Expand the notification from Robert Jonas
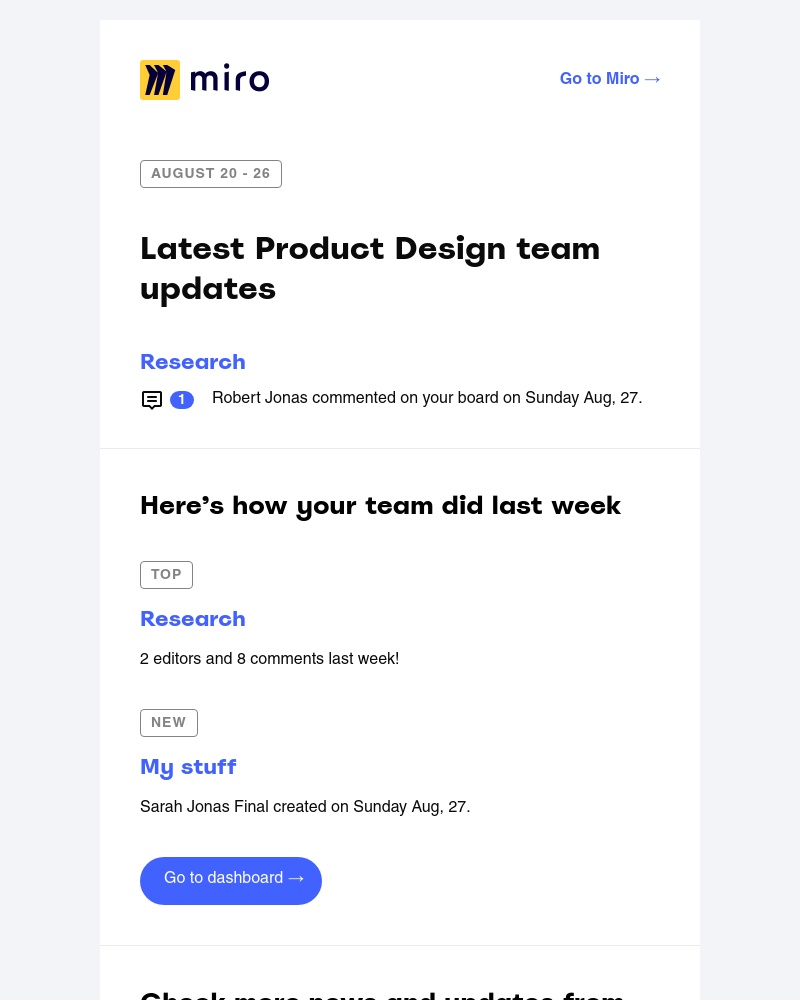 point(427,398)
